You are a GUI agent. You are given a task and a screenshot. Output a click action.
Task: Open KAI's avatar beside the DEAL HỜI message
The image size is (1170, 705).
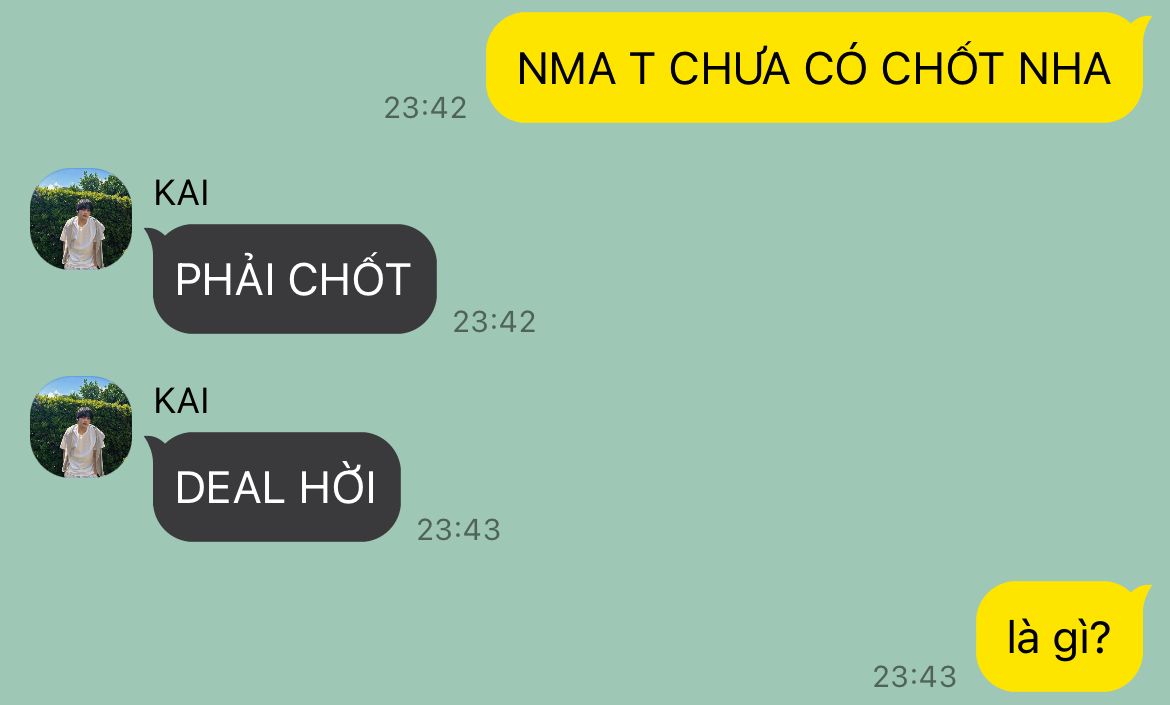point(81,427)
